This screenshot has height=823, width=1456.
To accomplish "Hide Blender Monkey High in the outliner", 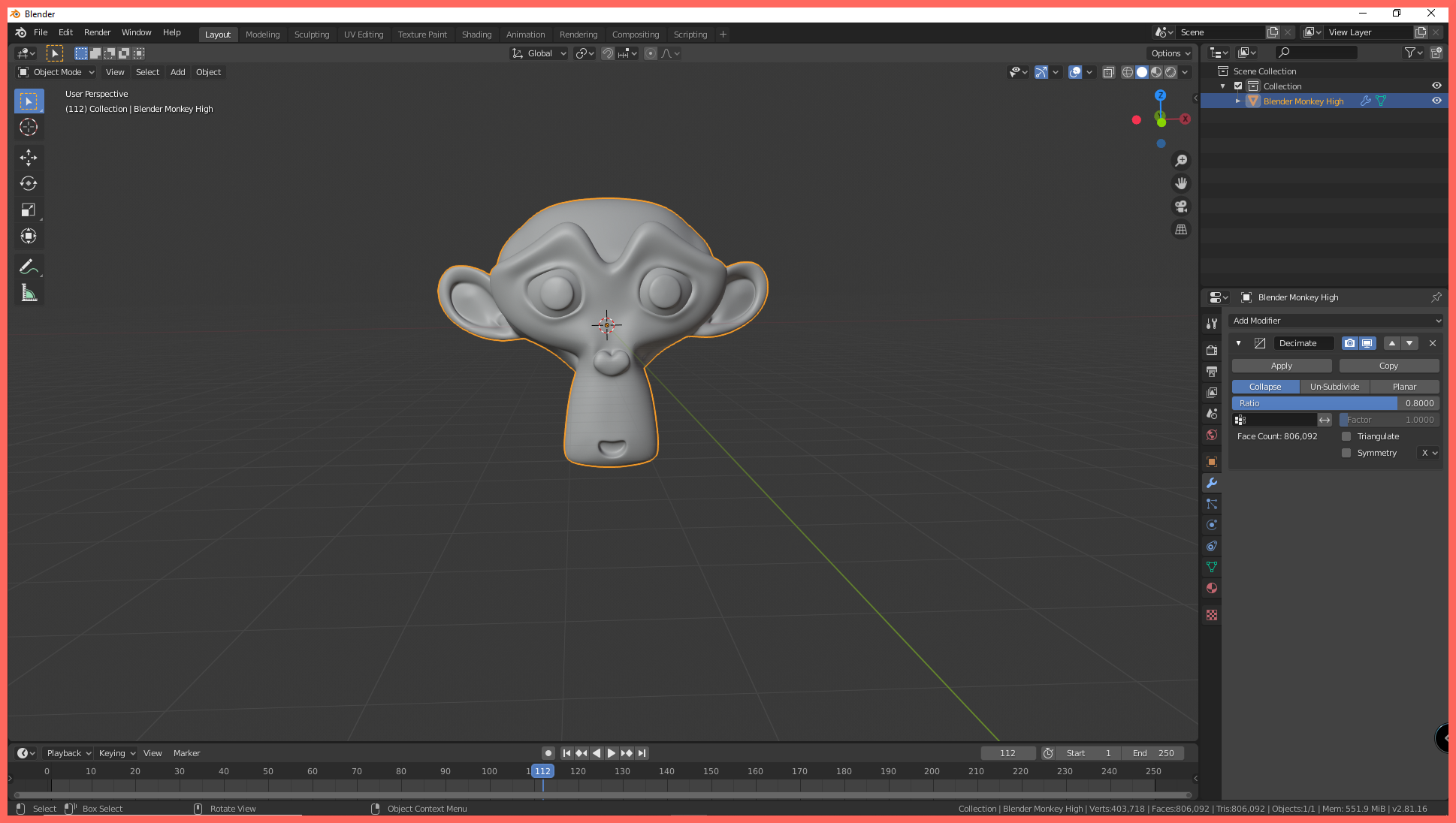I will pos(1436,101).
